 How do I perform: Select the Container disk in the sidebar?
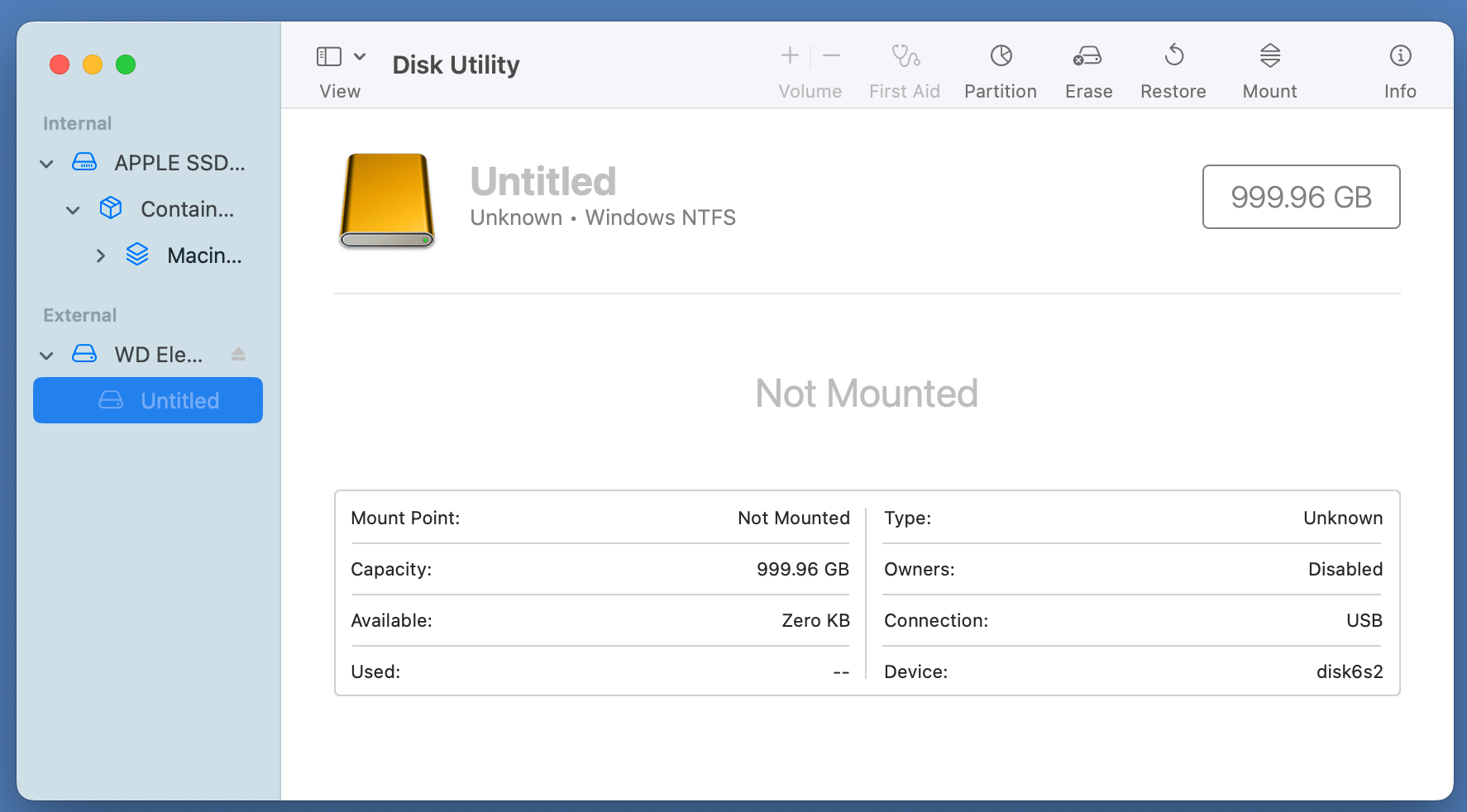point(186,209)
